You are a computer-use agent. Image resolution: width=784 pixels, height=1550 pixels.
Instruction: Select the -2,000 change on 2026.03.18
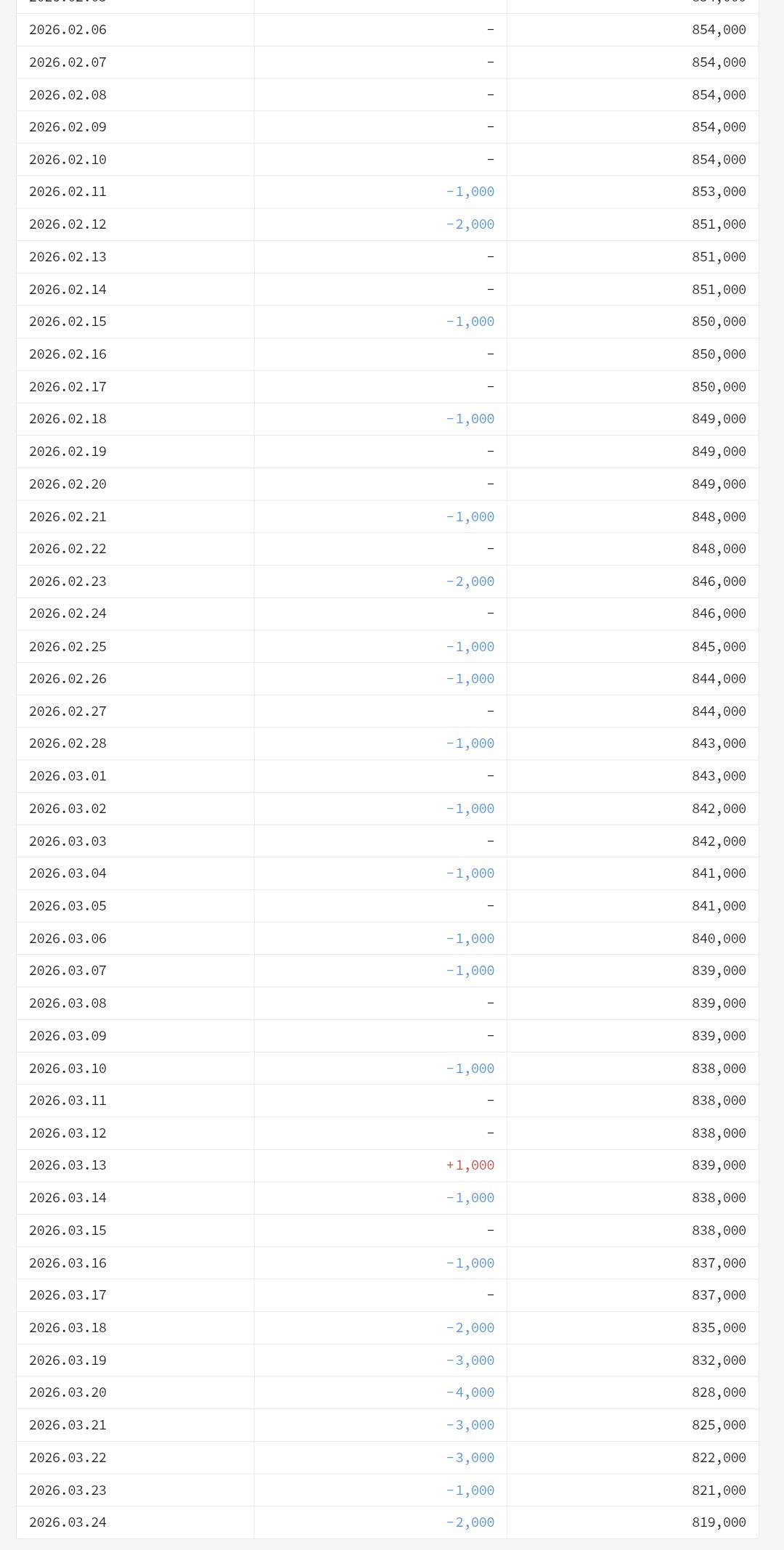click(470, 1328)
